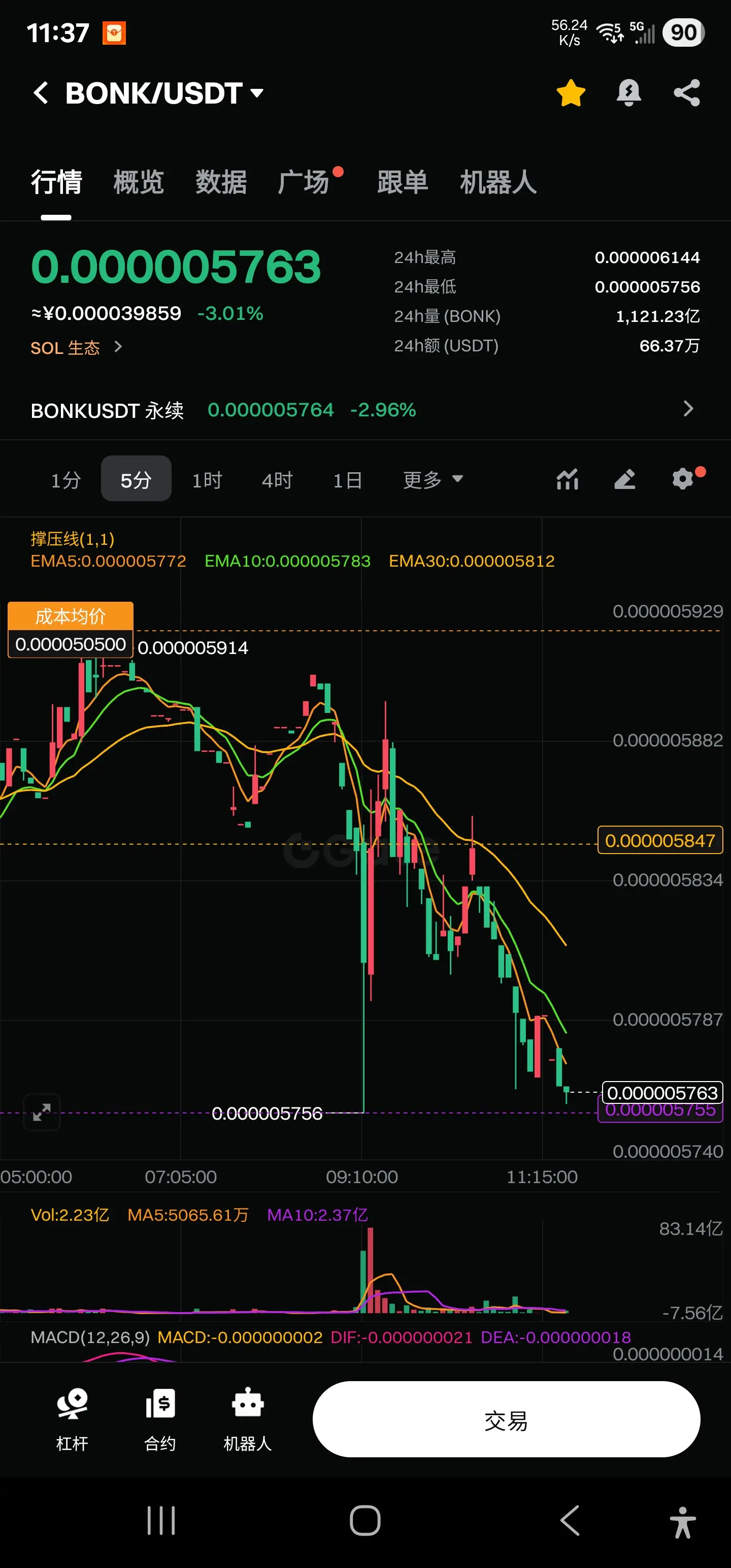Tap the Android navigation back button

point(570,1520)
